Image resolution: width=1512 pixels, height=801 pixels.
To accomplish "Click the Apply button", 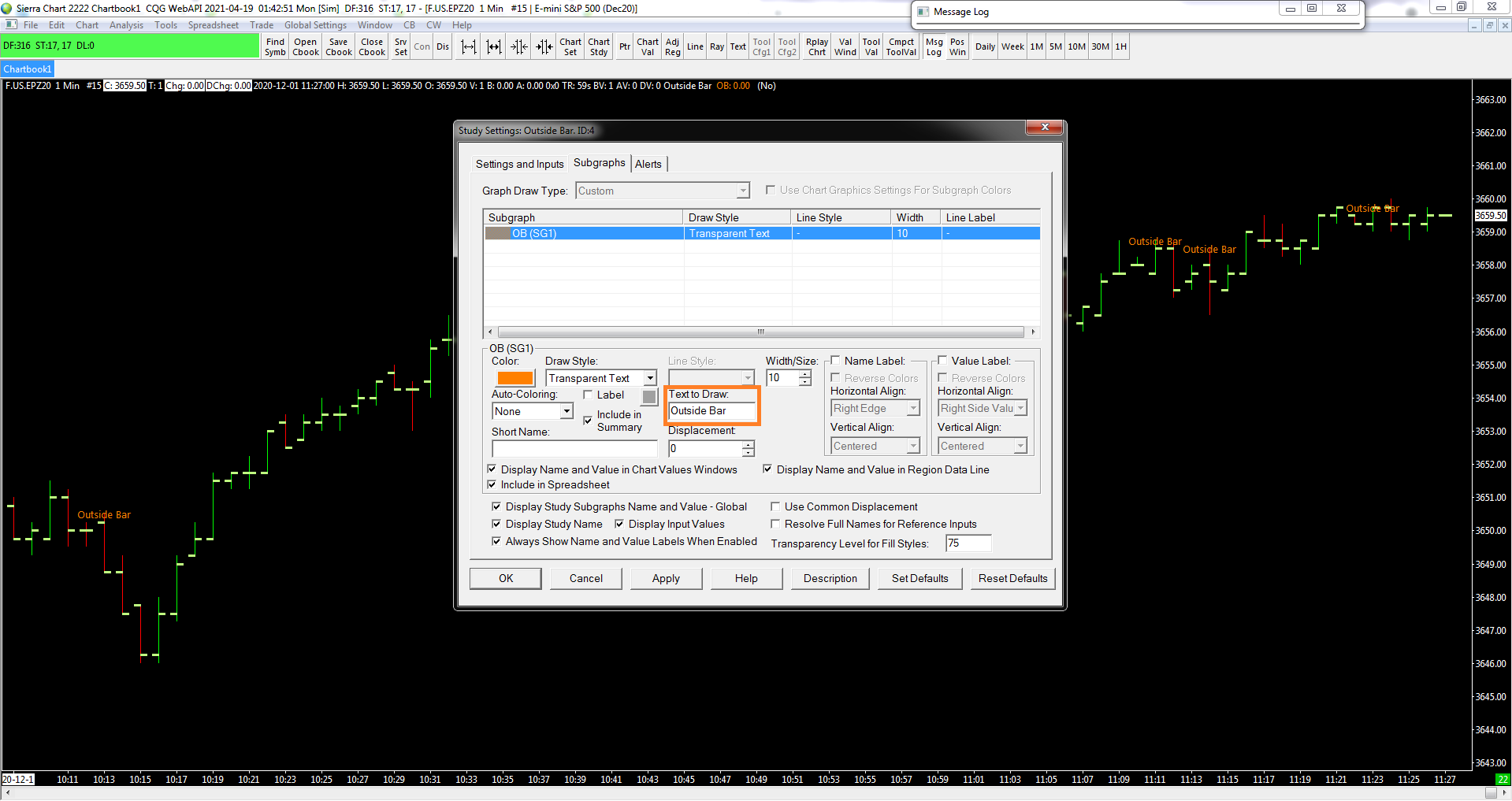I will (x=666, y=578).
